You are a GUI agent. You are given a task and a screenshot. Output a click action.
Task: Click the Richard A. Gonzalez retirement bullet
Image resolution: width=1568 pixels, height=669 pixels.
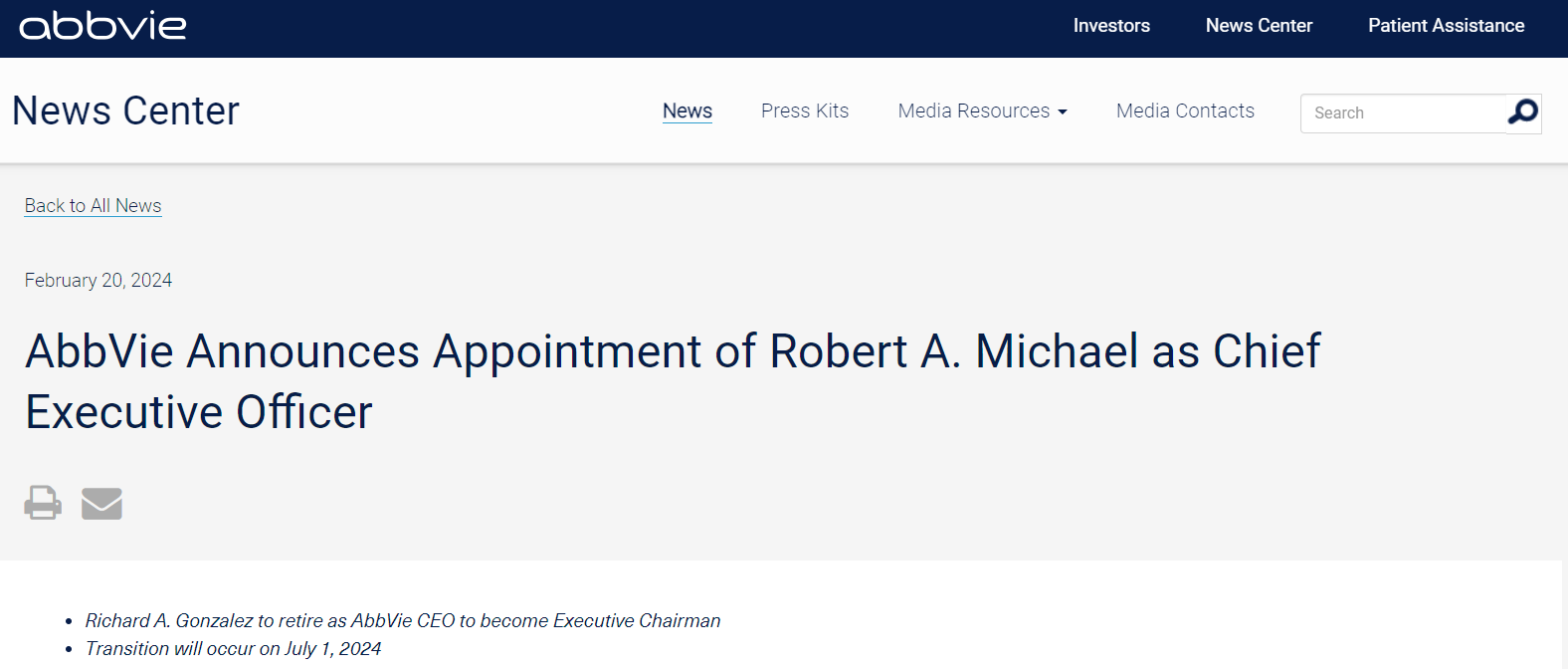coord(402,621)
